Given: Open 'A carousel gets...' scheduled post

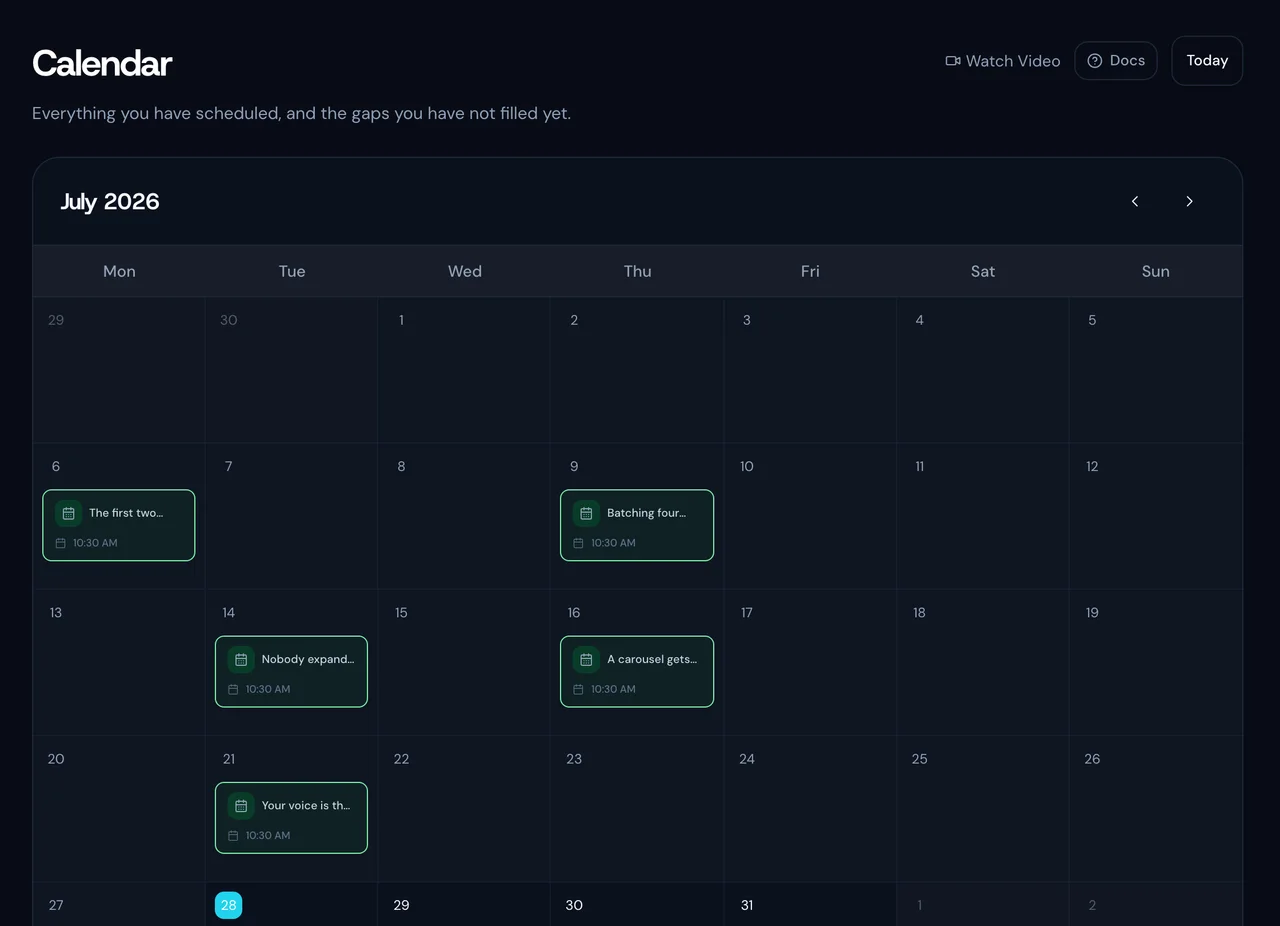Looking at the screenshot, I should 637,671.
